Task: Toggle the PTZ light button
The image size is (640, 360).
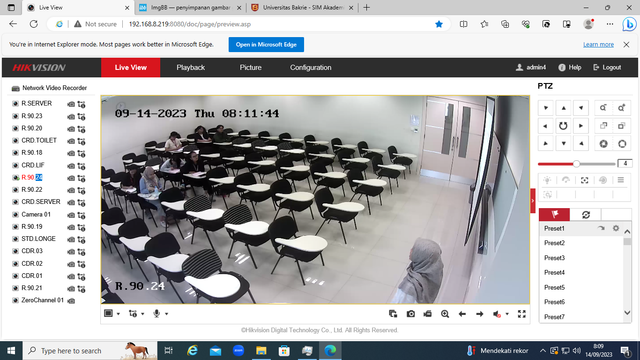Action: pos(547,180)
